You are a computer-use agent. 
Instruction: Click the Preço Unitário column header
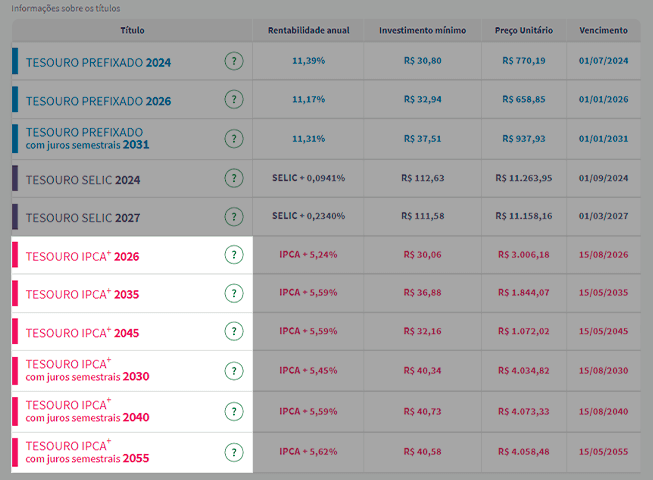click(x=524, y=30)
